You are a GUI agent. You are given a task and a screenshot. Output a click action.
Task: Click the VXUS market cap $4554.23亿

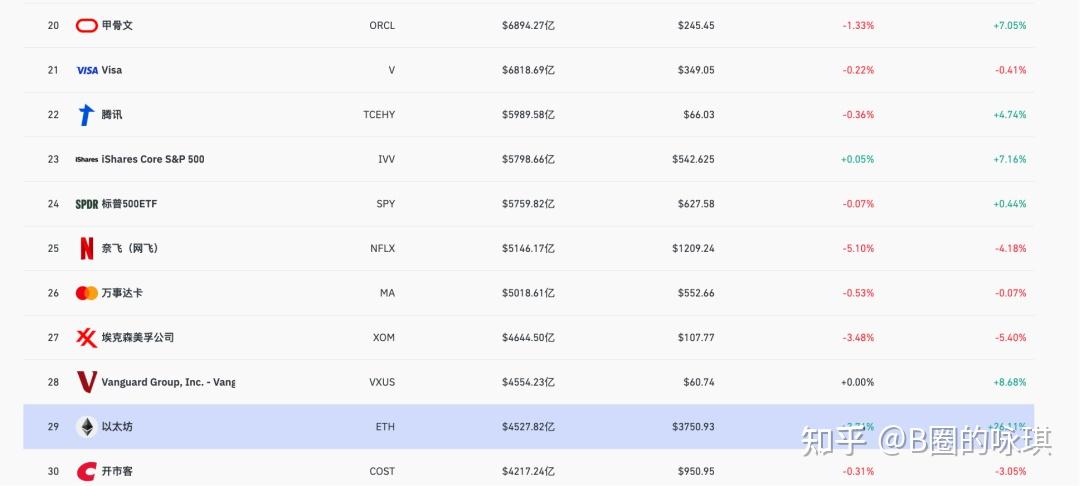[528, 382]
